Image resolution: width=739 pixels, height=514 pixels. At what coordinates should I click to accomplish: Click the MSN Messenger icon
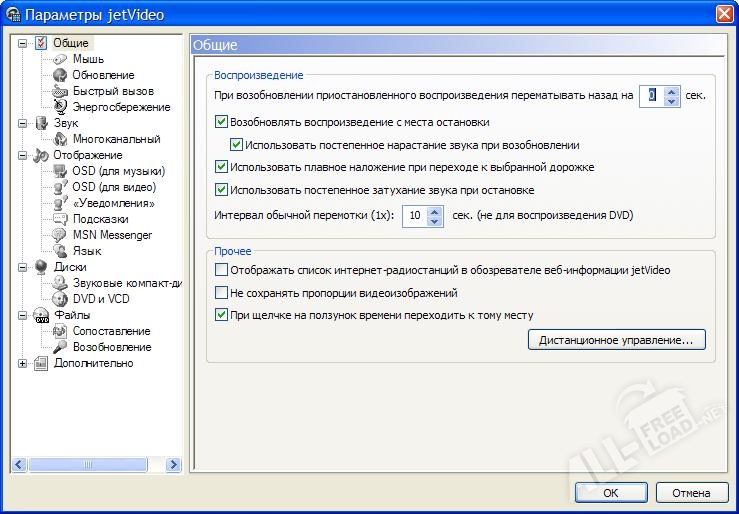[60, 235]
